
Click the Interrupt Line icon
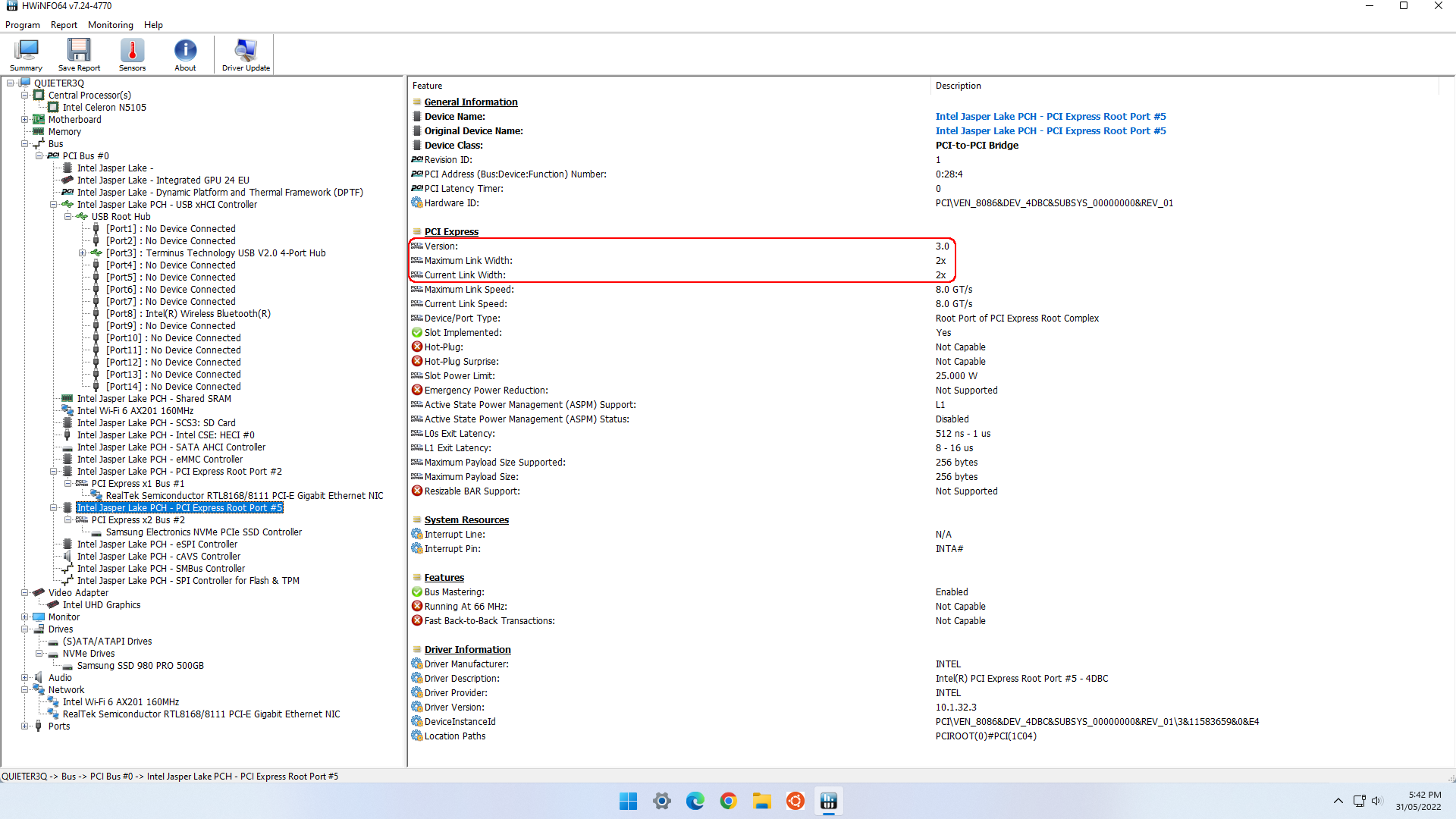click(417, 535)
